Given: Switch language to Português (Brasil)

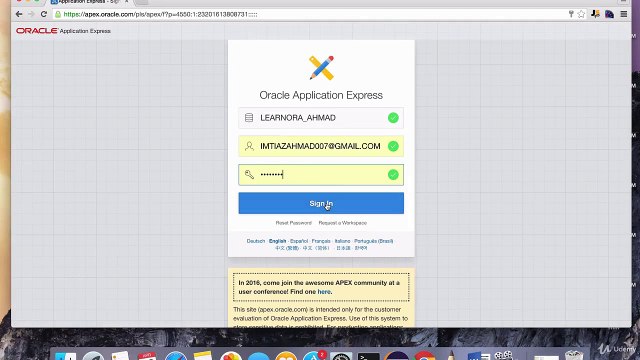Looking at the screenshot, I should pos(373,241).
